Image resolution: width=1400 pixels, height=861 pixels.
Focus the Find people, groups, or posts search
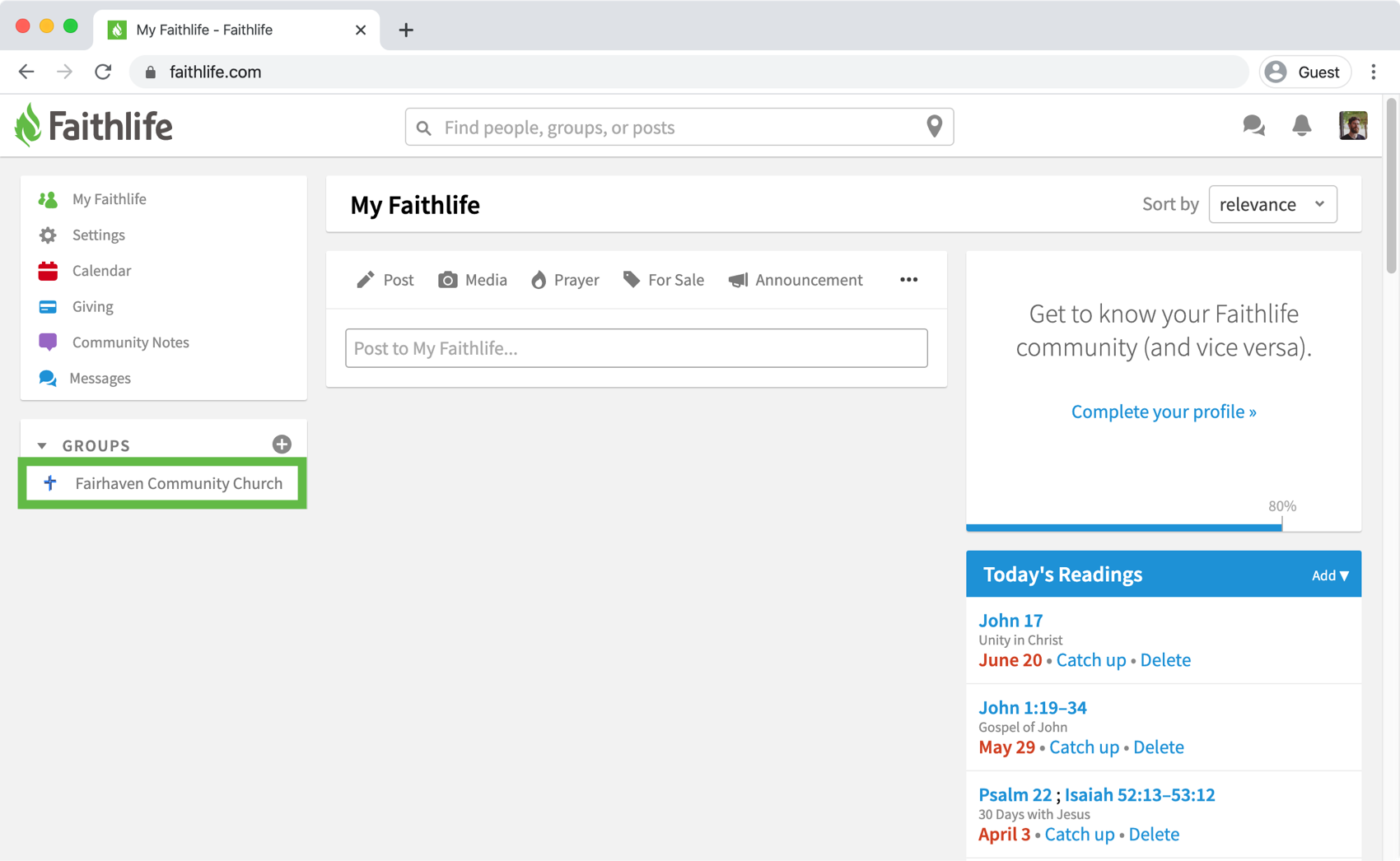pos(679,127)
